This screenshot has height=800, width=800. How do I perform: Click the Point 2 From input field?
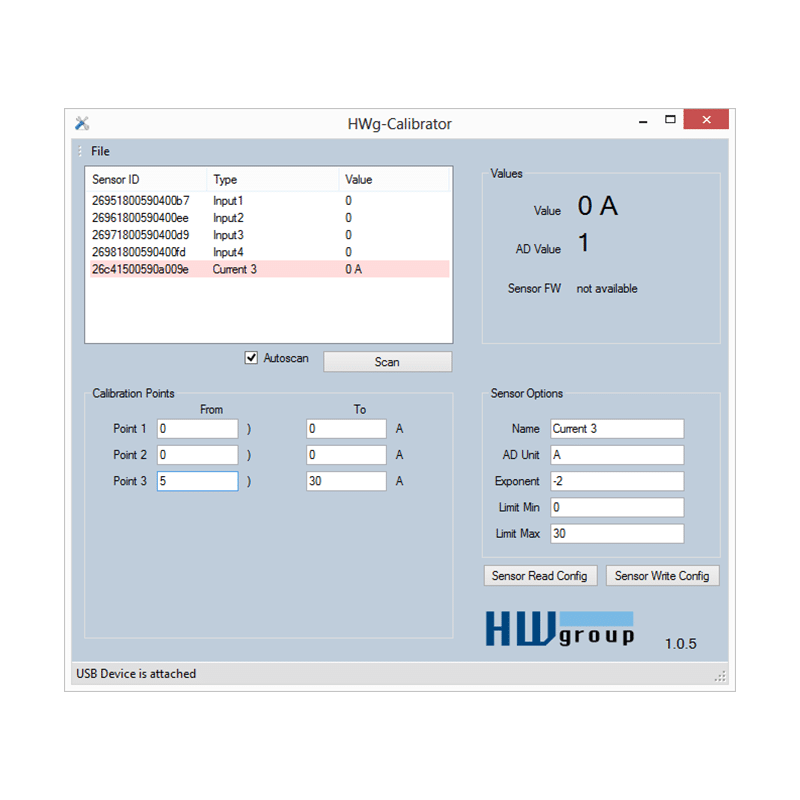point(197,455)
